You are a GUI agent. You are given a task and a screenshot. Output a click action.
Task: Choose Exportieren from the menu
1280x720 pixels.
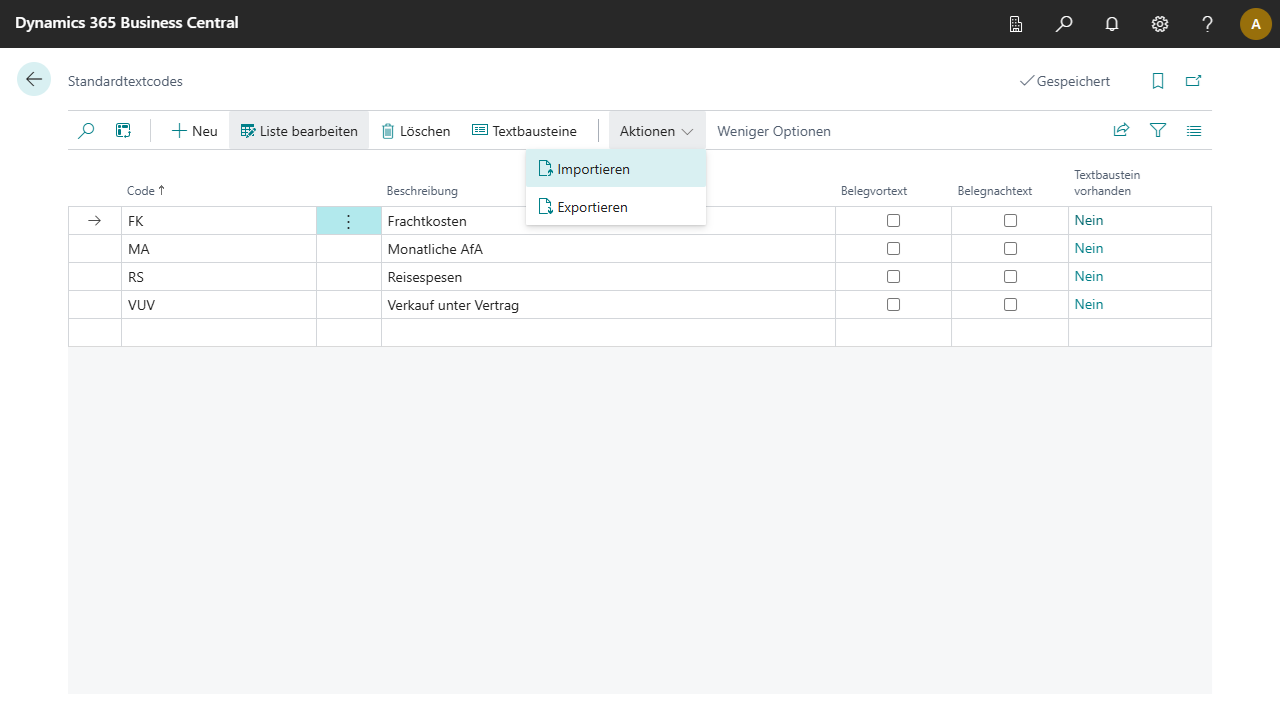pos(592,207)
